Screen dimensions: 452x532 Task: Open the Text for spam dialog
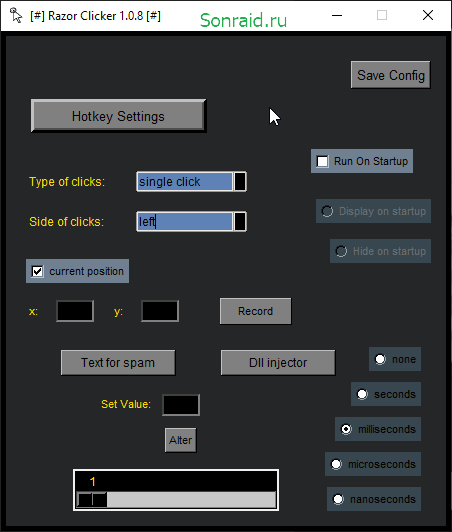[x=118, y=363]
